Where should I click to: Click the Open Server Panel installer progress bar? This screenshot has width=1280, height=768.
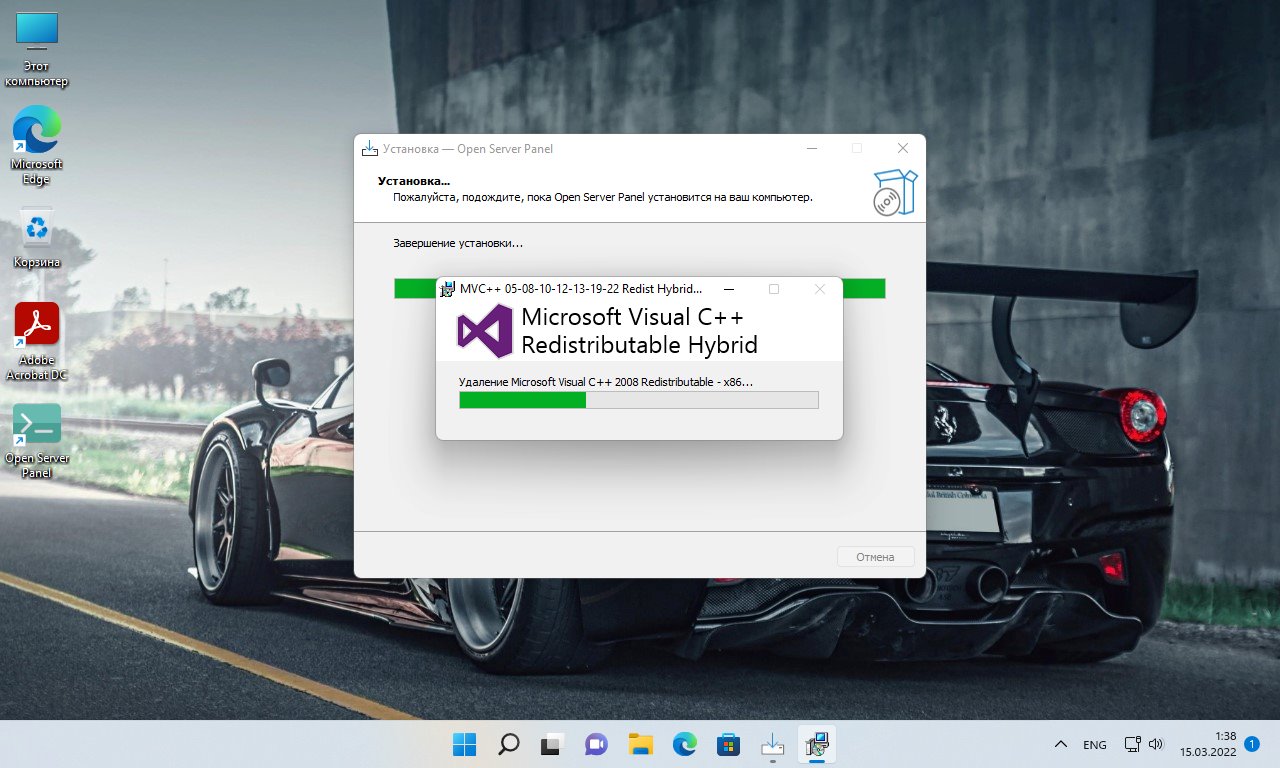[640, 288]
